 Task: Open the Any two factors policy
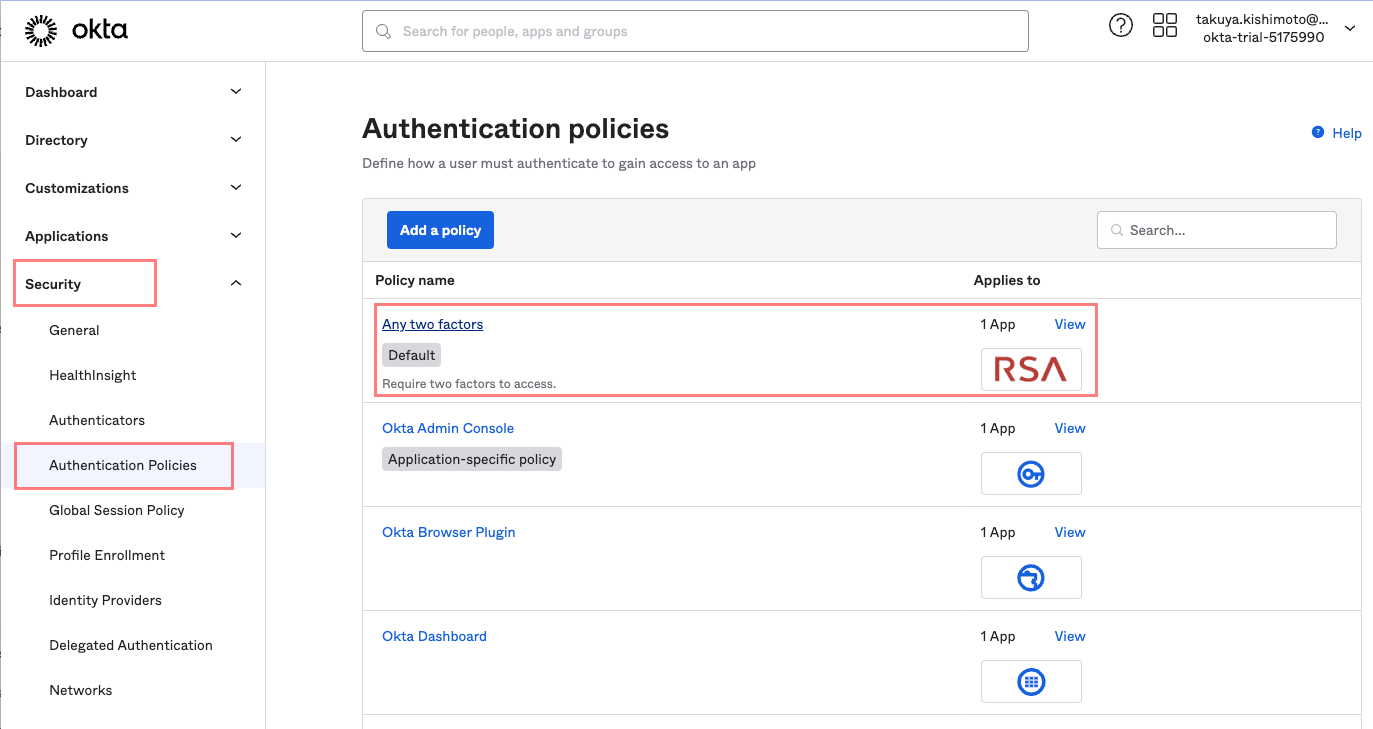click(432, 324)
